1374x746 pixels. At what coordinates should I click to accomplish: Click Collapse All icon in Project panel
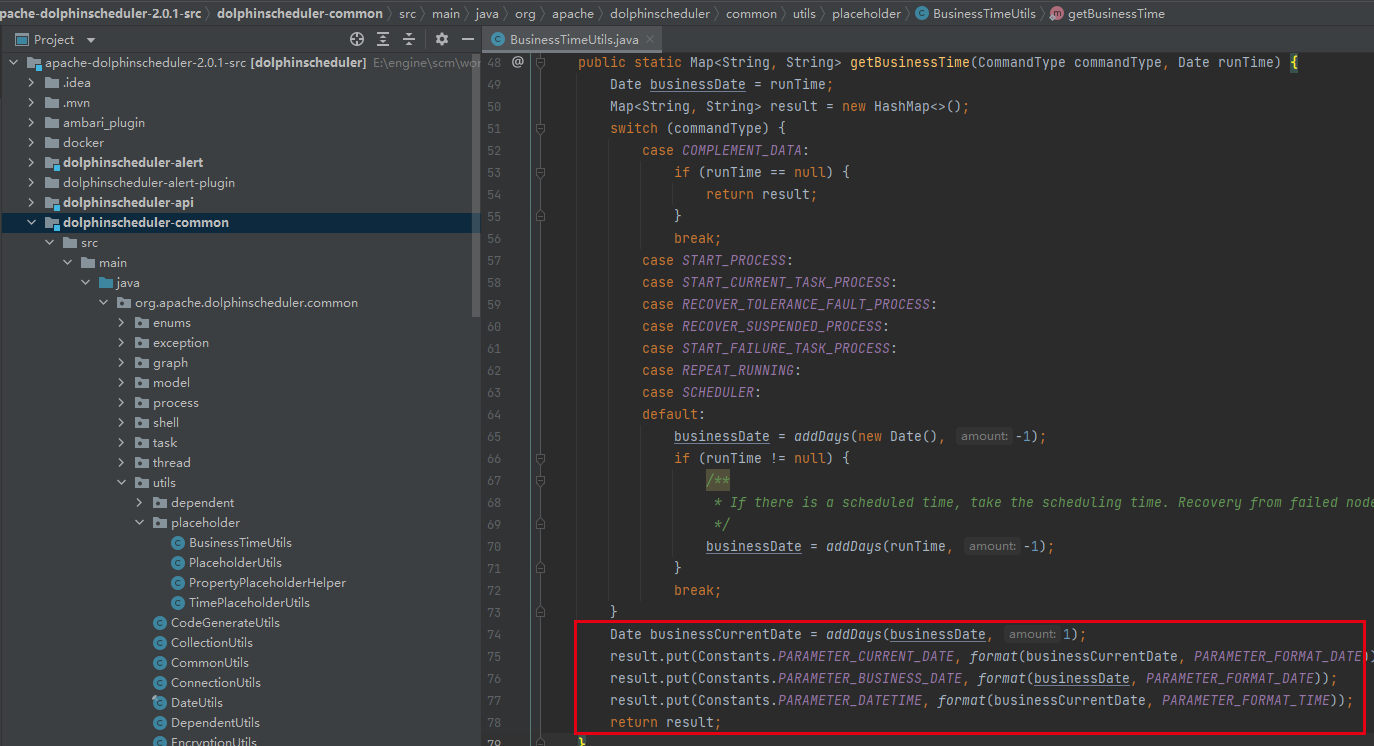(x=409, y=39)
